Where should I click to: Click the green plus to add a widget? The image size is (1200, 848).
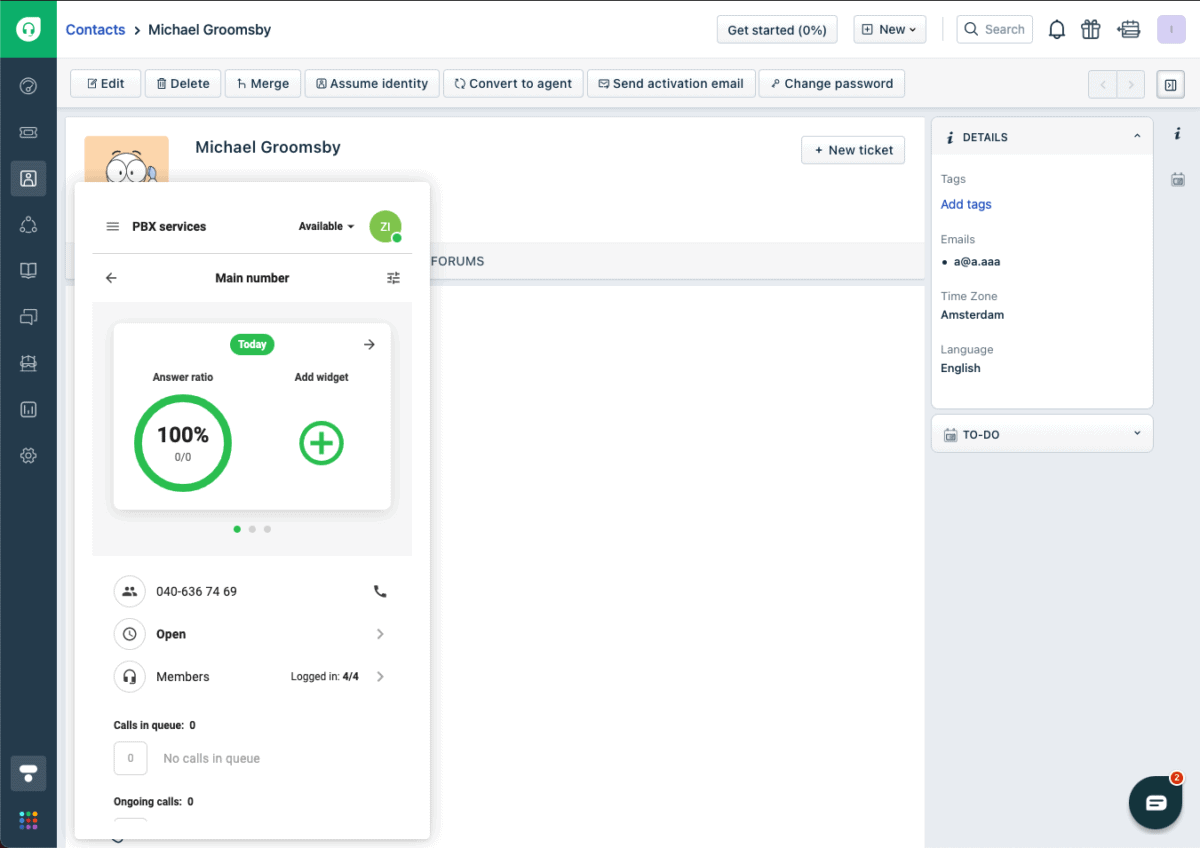(x=322, y=443)
